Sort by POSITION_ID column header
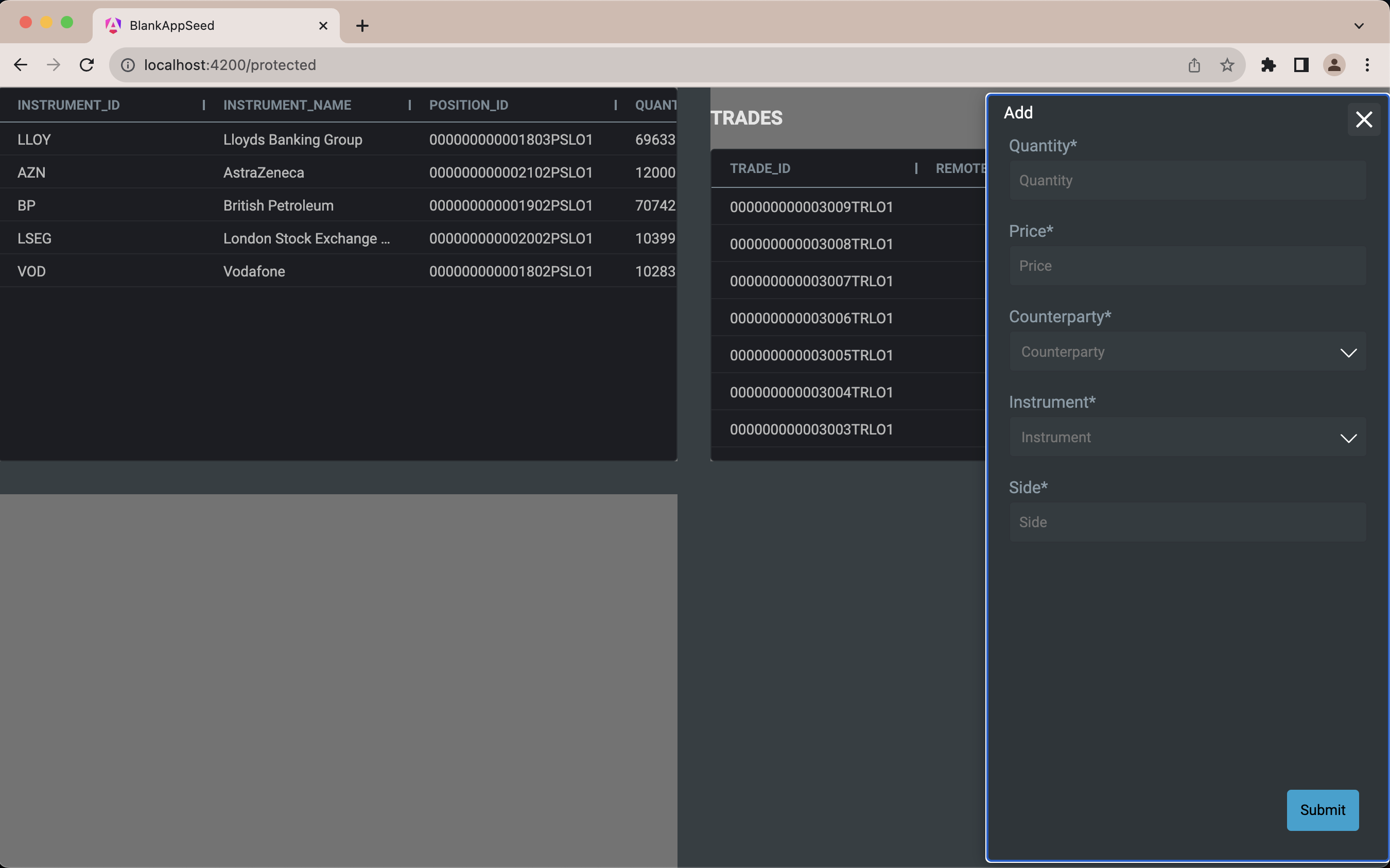Image resolution: width=1390 pixels, height=868 pixels. pyautogui.click(x=468, y=105)
